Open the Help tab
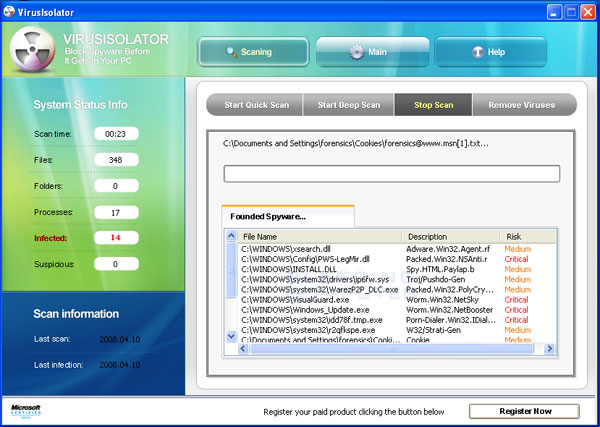Image resolution: width=600 pixels, height=427 pixels. point(491,52)
